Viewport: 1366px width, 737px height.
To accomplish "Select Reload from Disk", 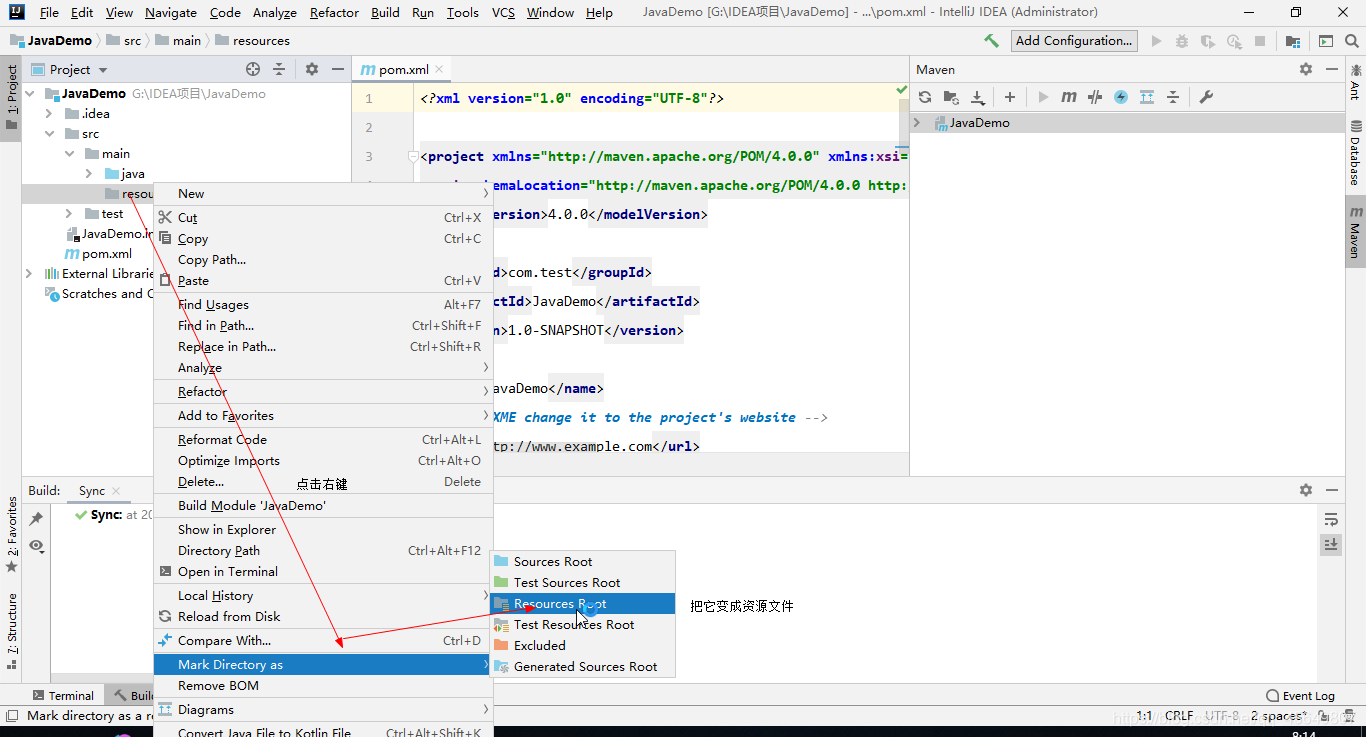I will [322, 617].
